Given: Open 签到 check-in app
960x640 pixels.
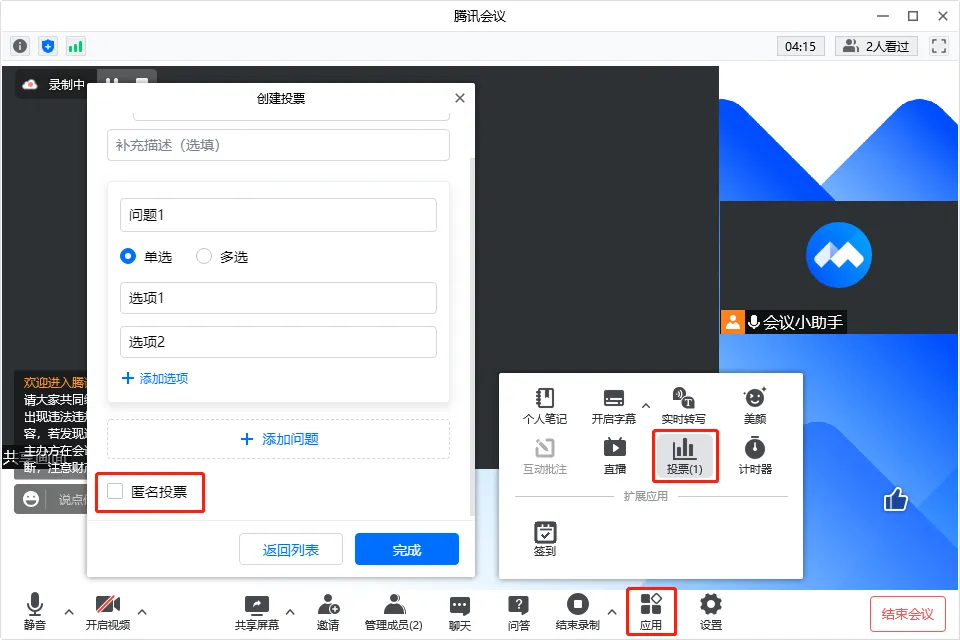Looking at the screenshot, I should [x=545, y=539].
